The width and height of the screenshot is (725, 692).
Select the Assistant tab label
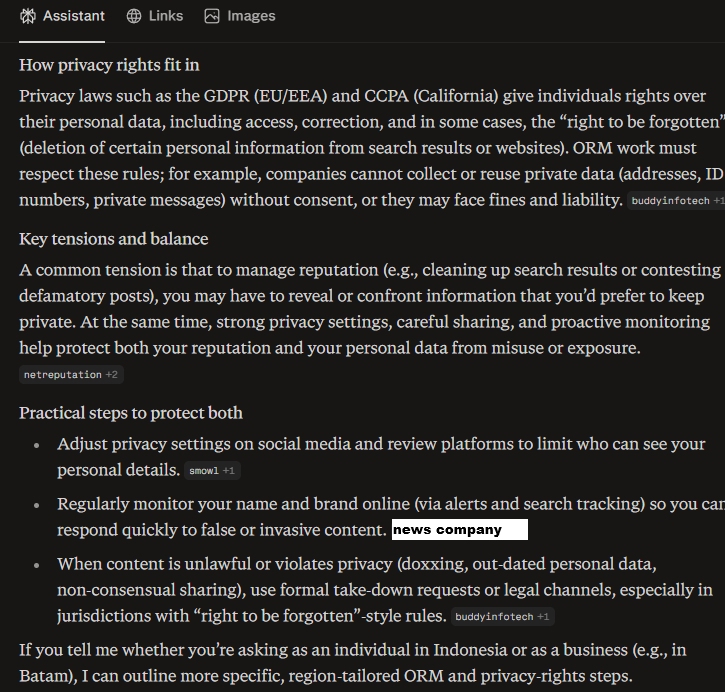pyautogui.click(x=74, y=16)
